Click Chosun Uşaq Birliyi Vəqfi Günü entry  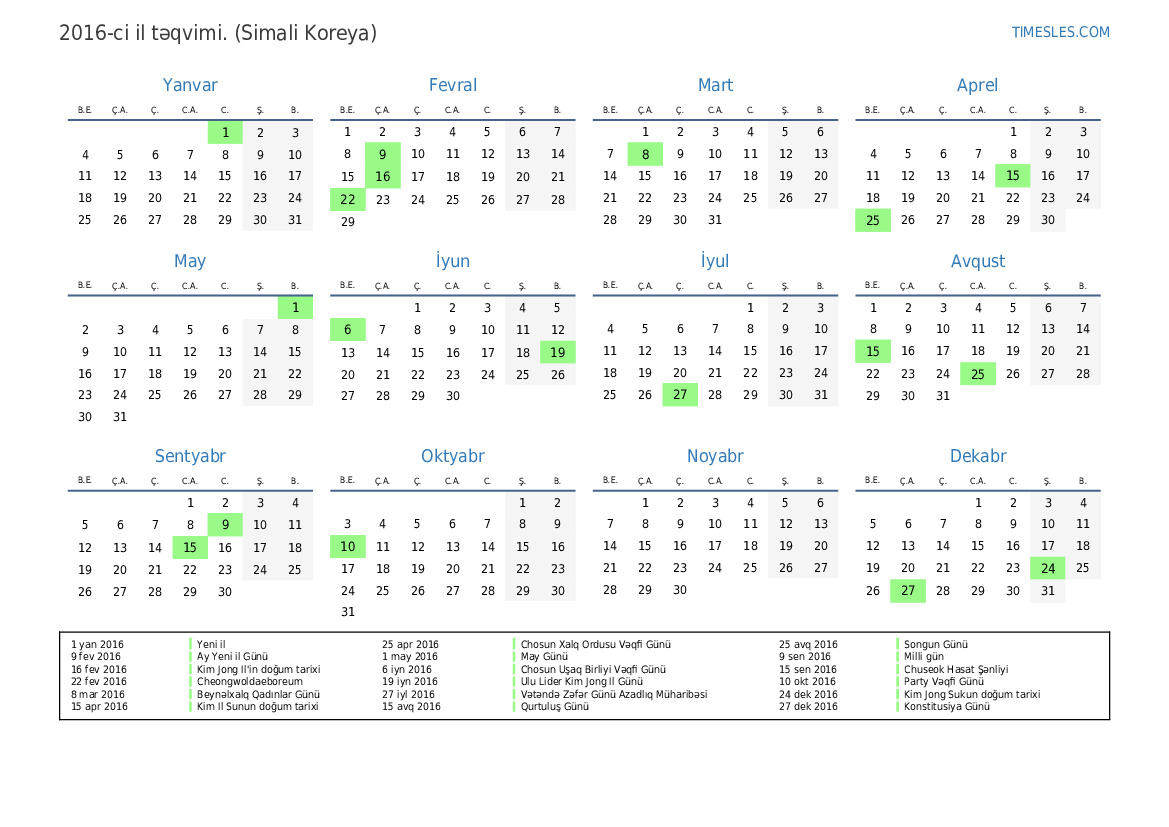pos(593,670)
